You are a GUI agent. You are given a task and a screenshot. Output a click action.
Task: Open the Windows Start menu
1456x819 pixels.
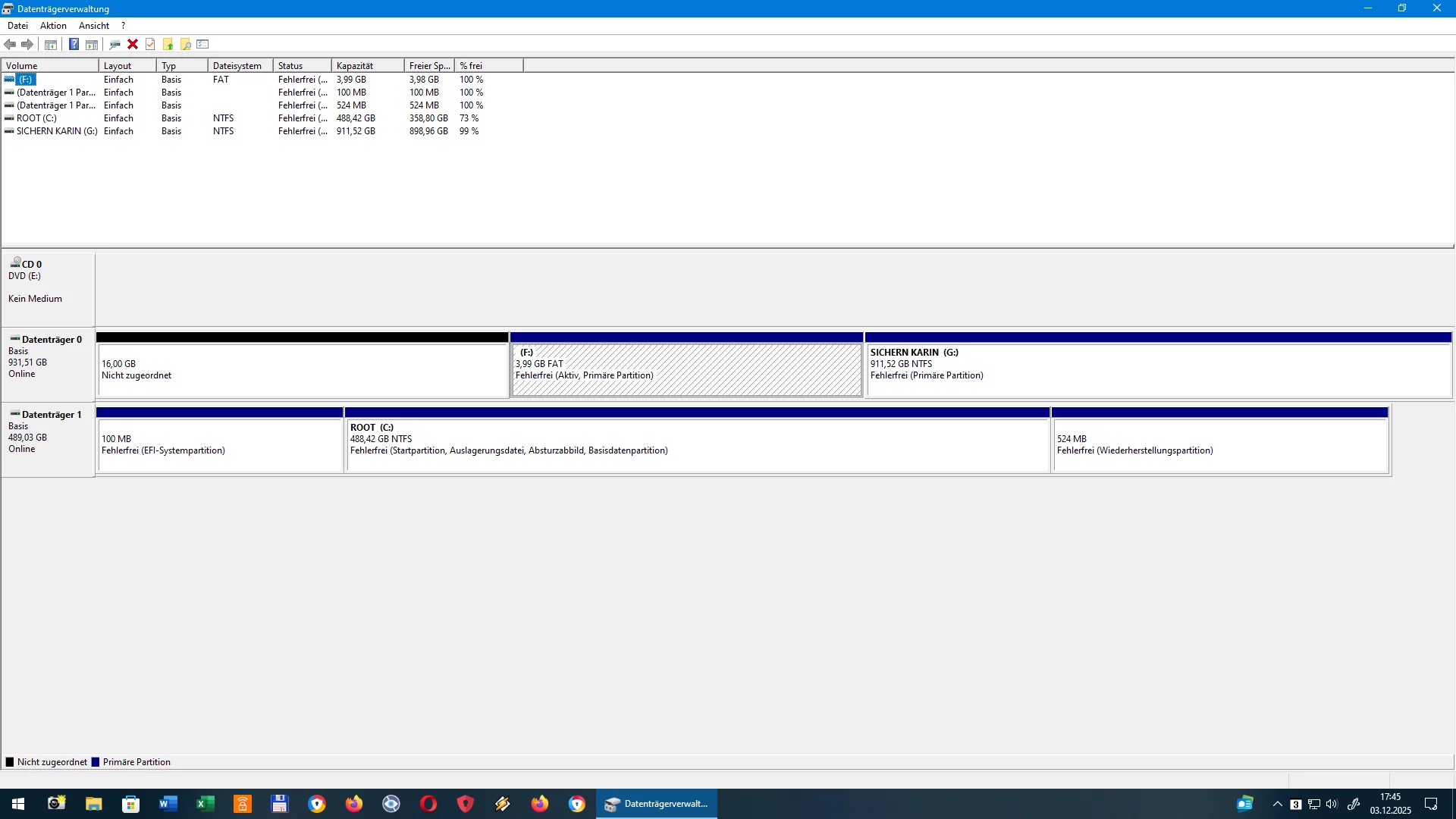point(16,803)
